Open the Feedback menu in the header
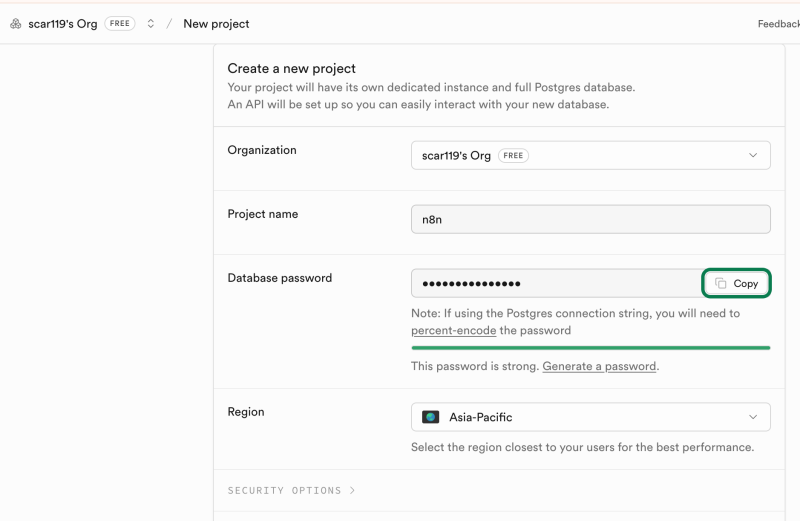The height and width of the screenshot is (521, 800). click(777, 24)
